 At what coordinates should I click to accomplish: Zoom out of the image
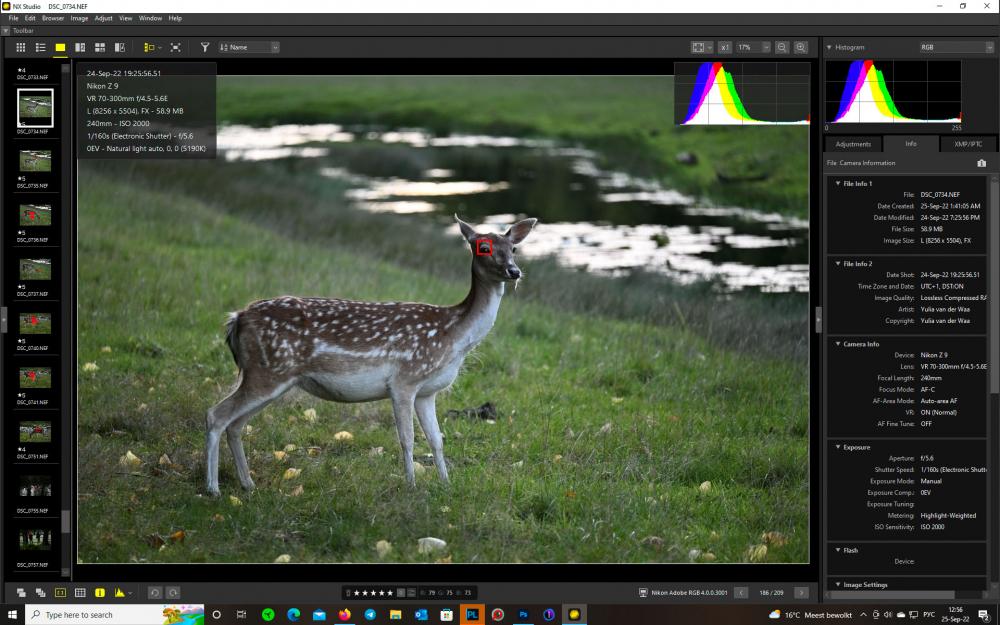point(782,47)
